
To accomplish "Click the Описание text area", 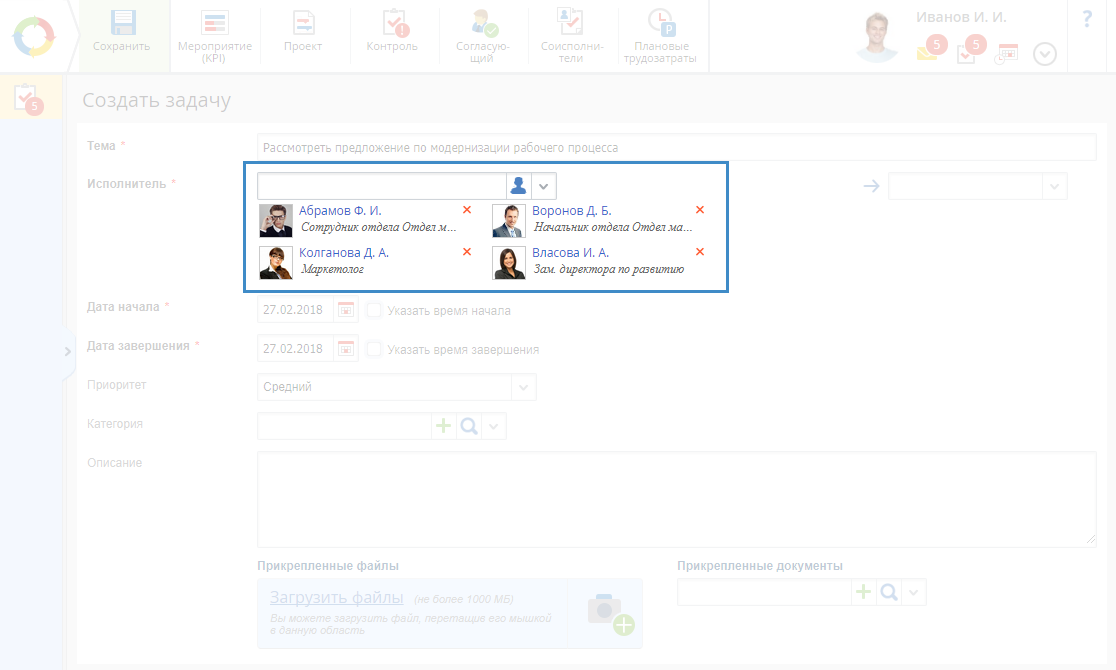I will tap(676, 500).
